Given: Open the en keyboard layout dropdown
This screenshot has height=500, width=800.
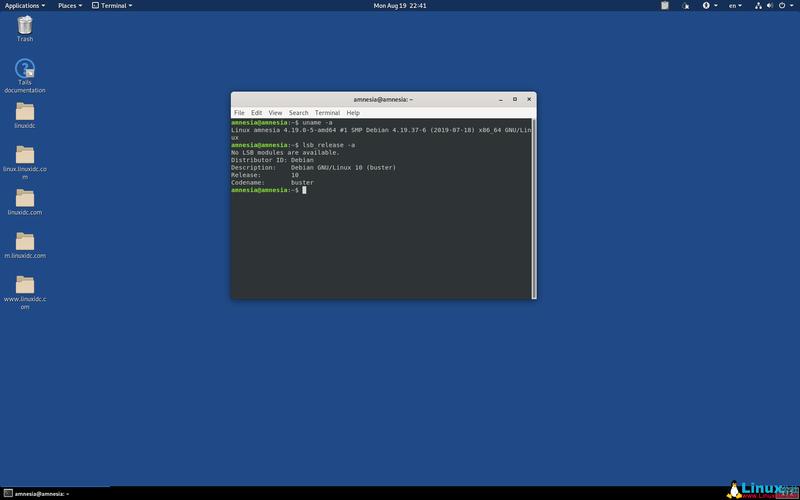Looking at the screenshot, I should tap(735, 6).
